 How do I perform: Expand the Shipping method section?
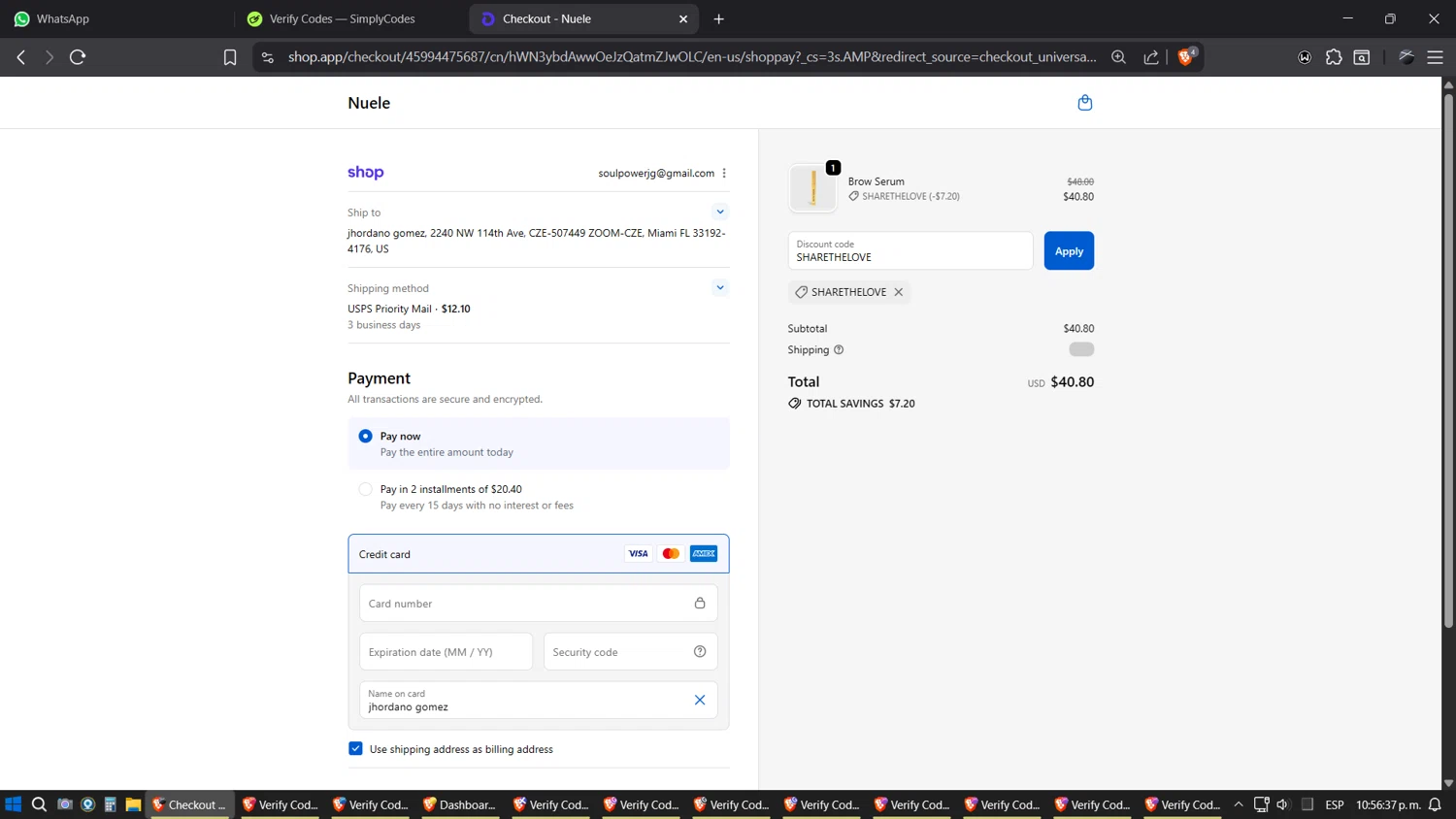tap(720, 287)
